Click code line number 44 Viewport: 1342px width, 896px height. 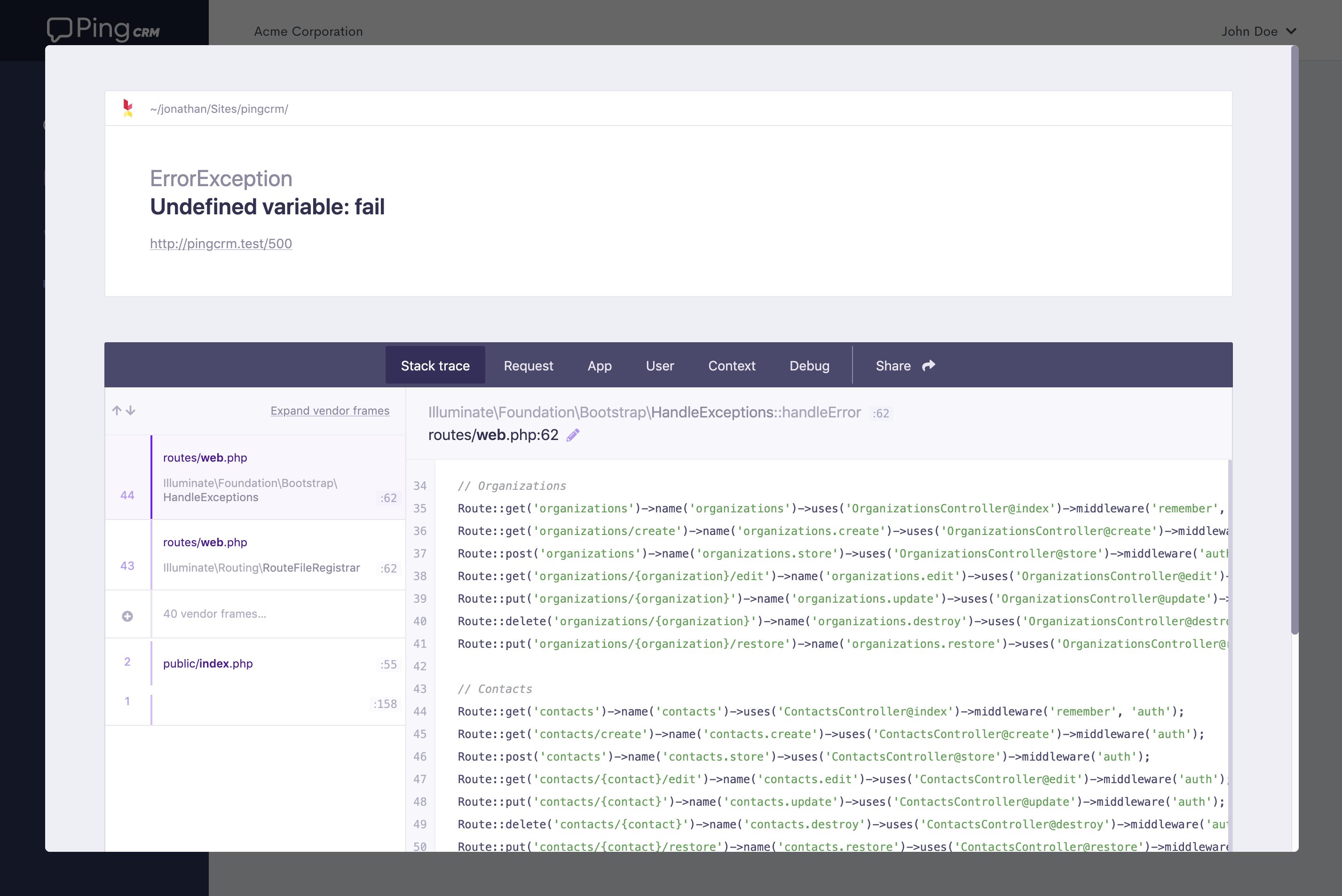pyautogui.click(x=420, y=711)
